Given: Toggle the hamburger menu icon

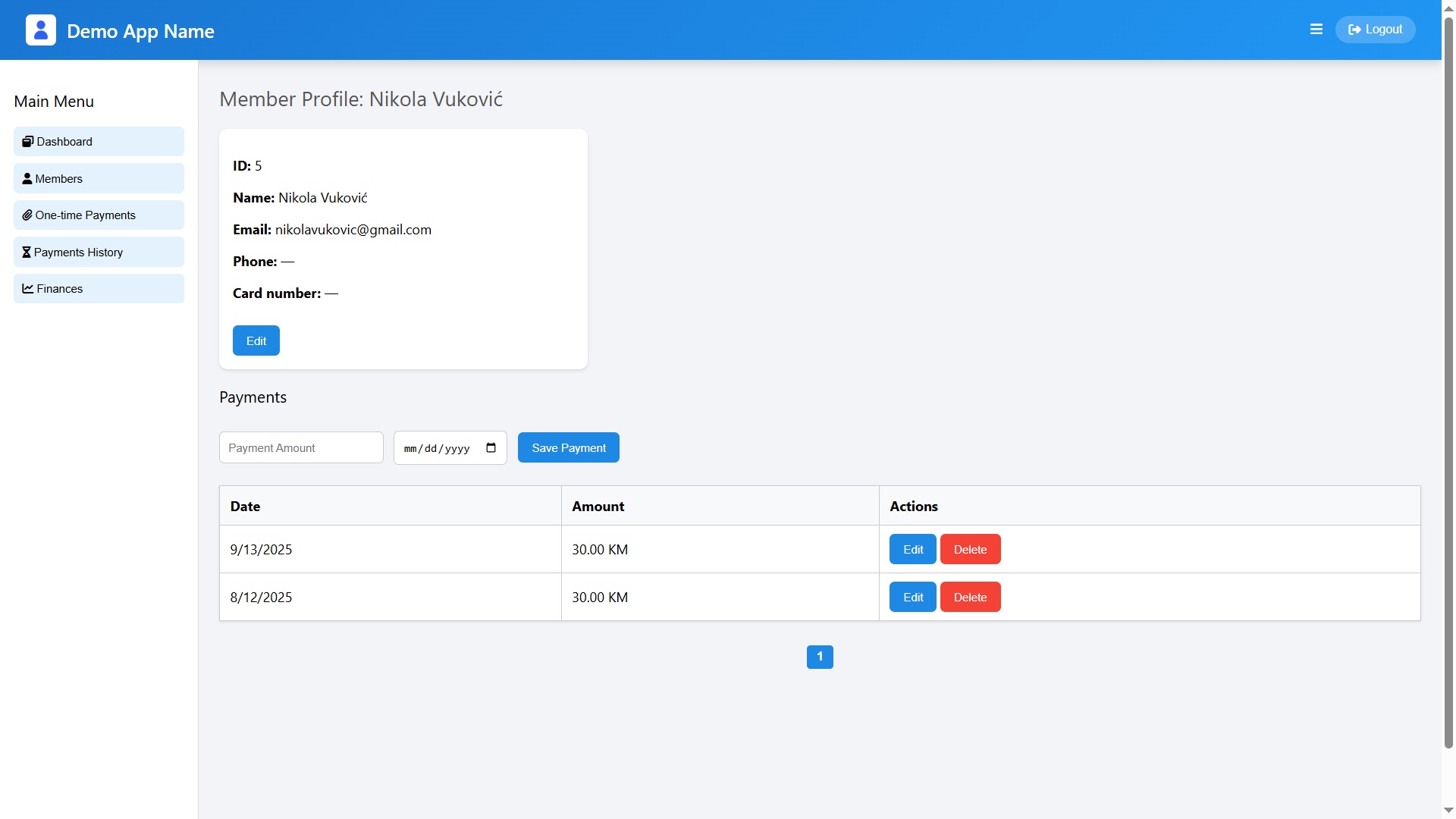Looking at the screenshot, I should click(x=1316, y=30).
